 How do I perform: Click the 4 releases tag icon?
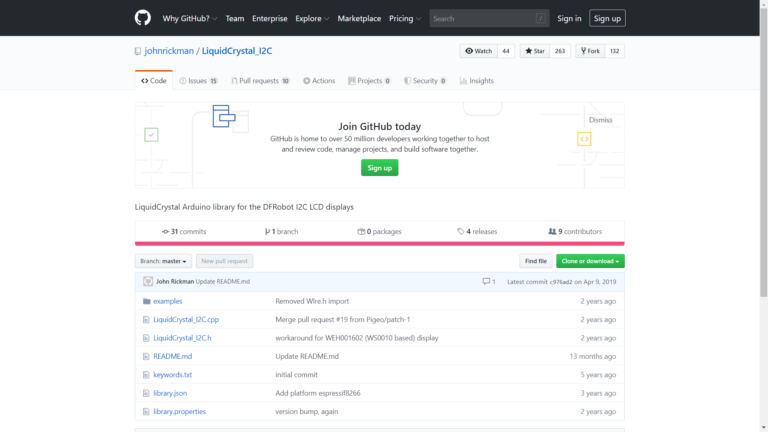click(x=461, y=231)
